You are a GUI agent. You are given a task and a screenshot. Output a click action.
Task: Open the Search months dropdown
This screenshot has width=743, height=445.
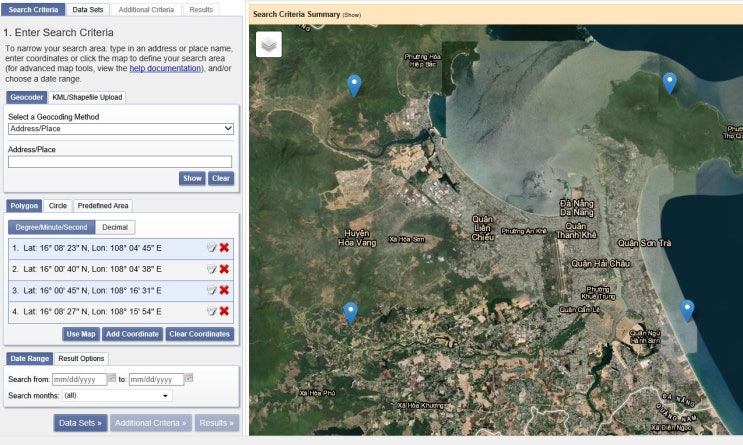(x=116, y=396)
